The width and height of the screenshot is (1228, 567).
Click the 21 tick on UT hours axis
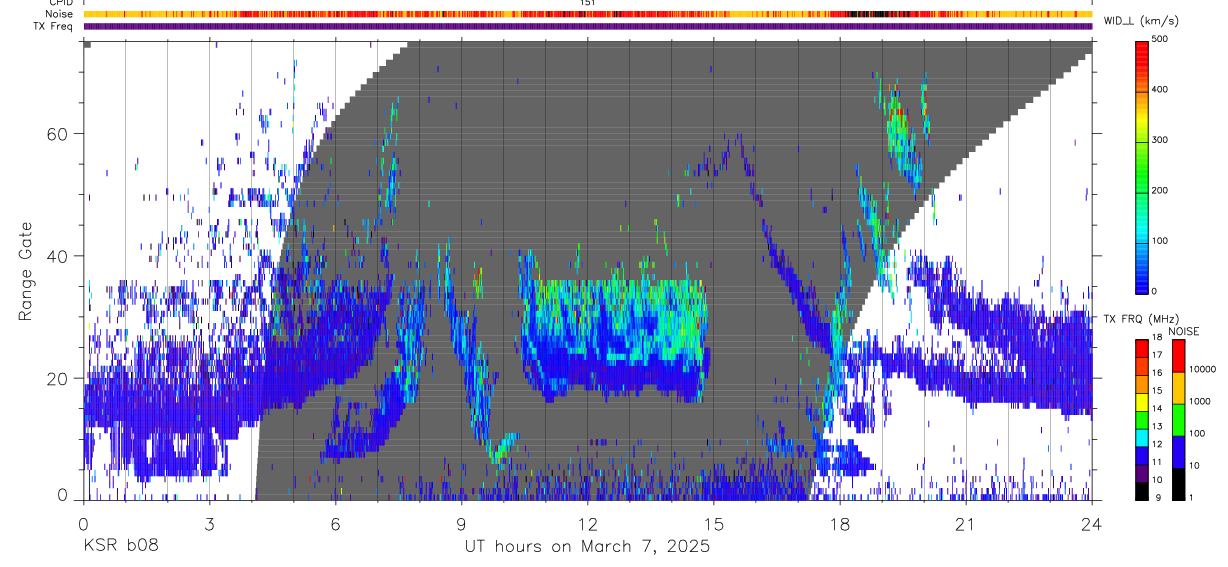(x=965, y=524)
